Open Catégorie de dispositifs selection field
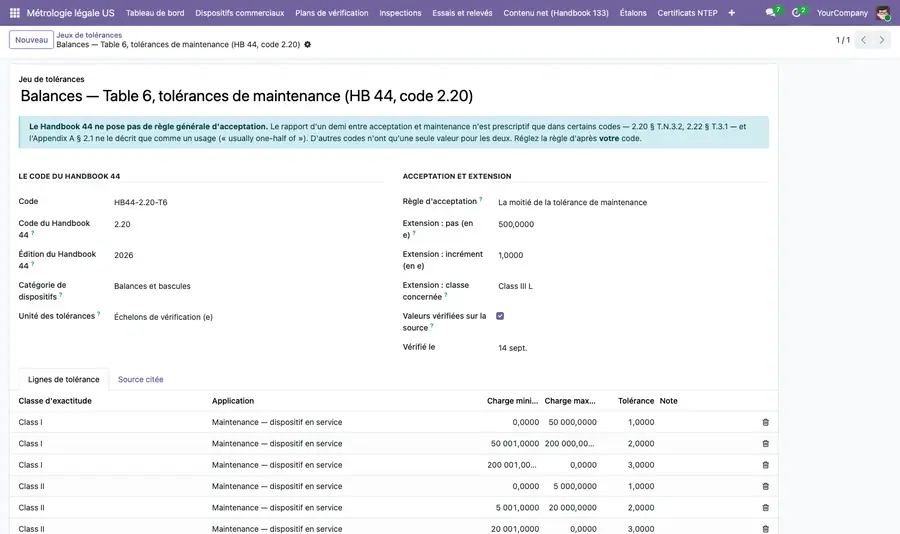This screenshot has width=900, height=534. click(x=249, y=286)
